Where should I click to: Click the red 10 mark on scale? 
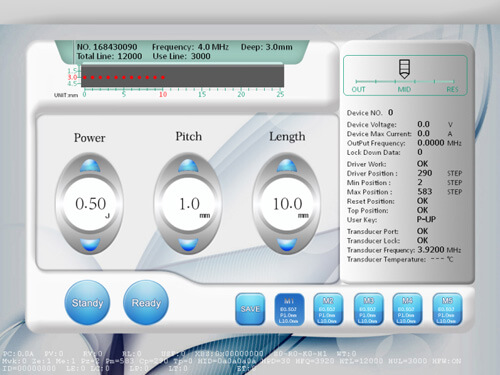click(x=163, y=94)
